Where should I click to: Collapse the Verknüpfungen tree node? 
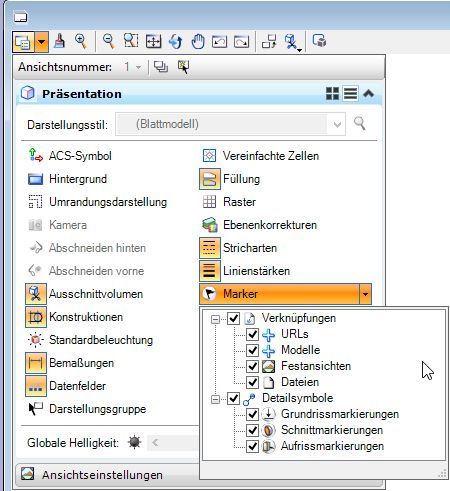[x=215, y=319]
